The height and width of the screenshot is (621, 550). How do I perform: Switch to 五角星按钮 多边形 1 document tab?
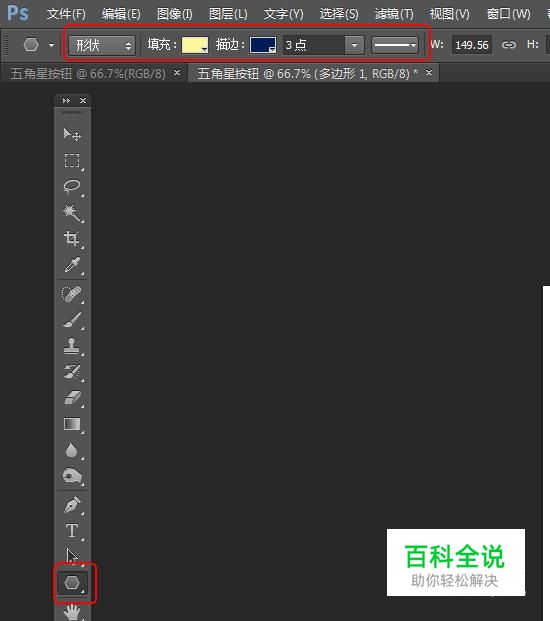tap(307, 74)
